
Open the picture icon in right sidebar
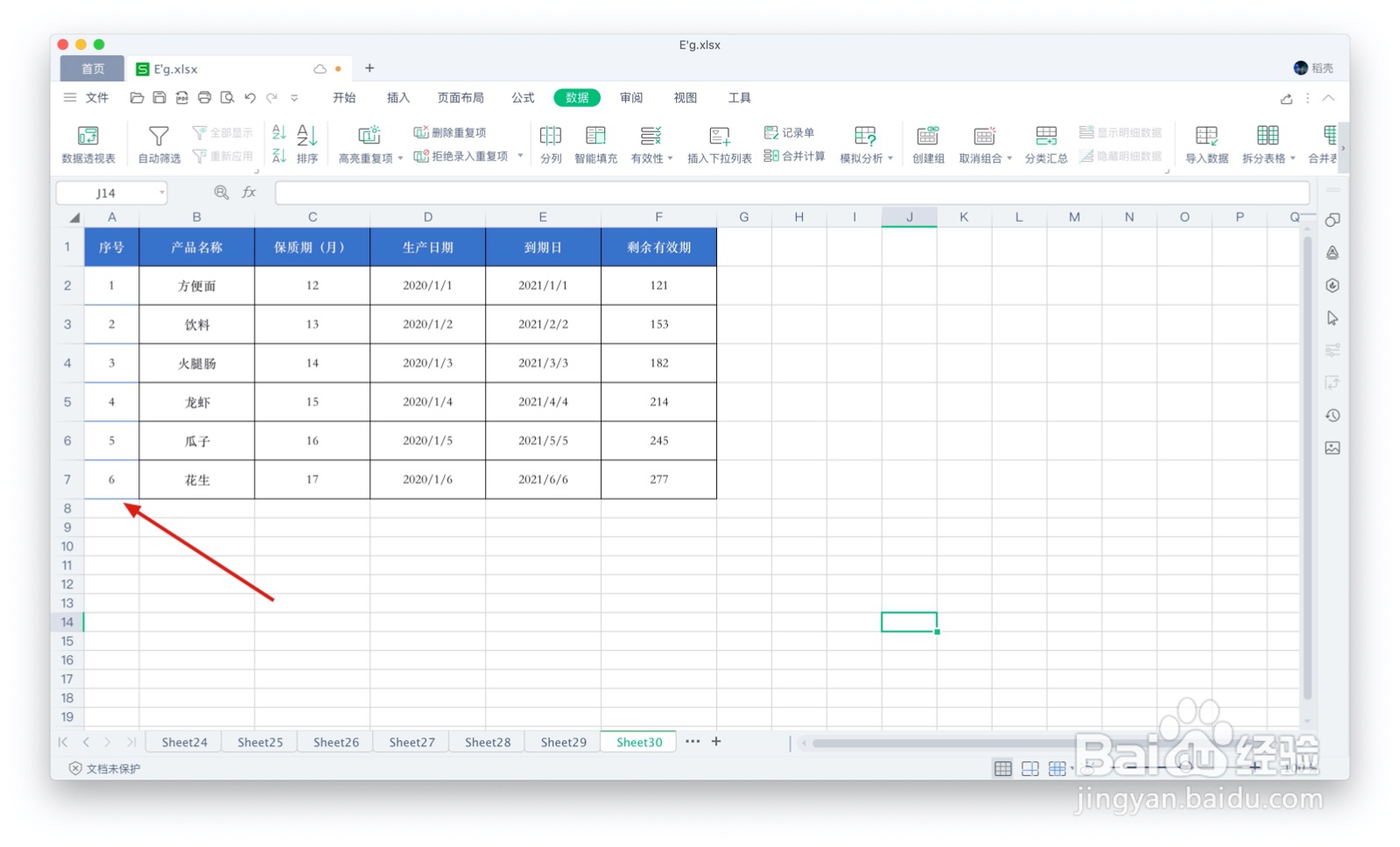(x=1333, y=448)
